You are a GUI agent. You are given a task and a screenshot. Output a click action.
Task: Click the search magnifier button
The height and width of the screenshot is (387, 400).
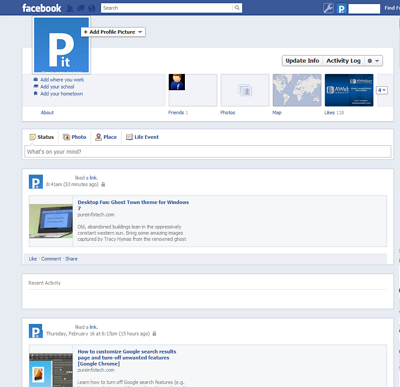tap(237, 8)
